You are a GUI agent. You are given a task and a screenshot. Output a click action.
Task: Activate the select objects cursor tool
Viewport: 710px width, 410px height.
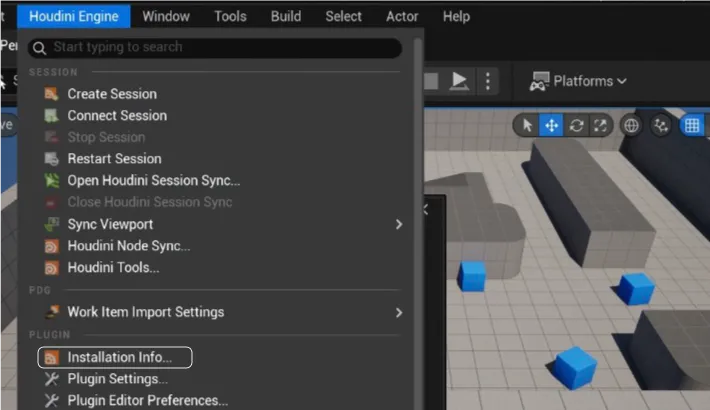coord(527,125)
